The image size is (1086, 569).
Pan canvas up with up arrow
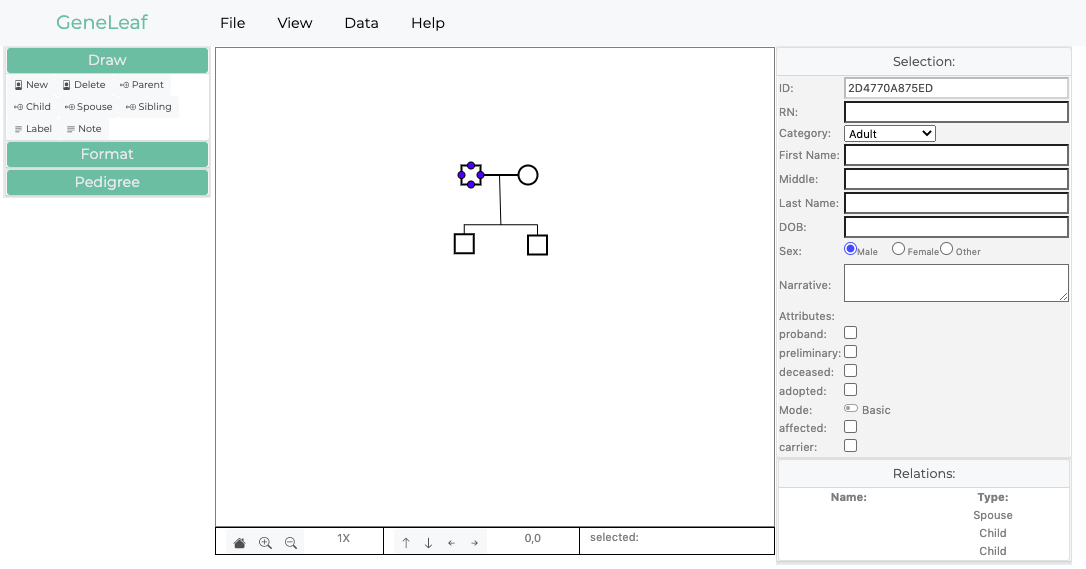(406, 543)
